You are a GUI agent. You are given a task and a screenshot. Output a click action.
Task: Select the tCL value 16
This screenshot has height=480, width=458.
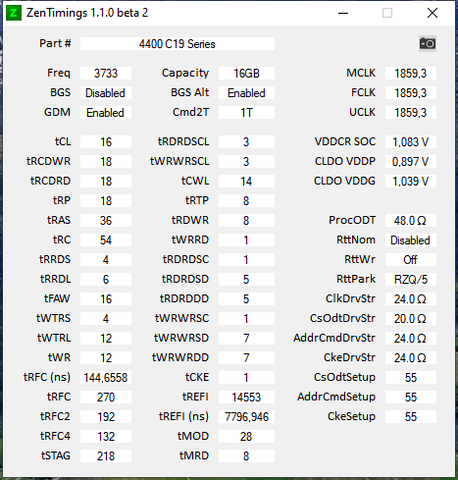[x=106, y=142]
